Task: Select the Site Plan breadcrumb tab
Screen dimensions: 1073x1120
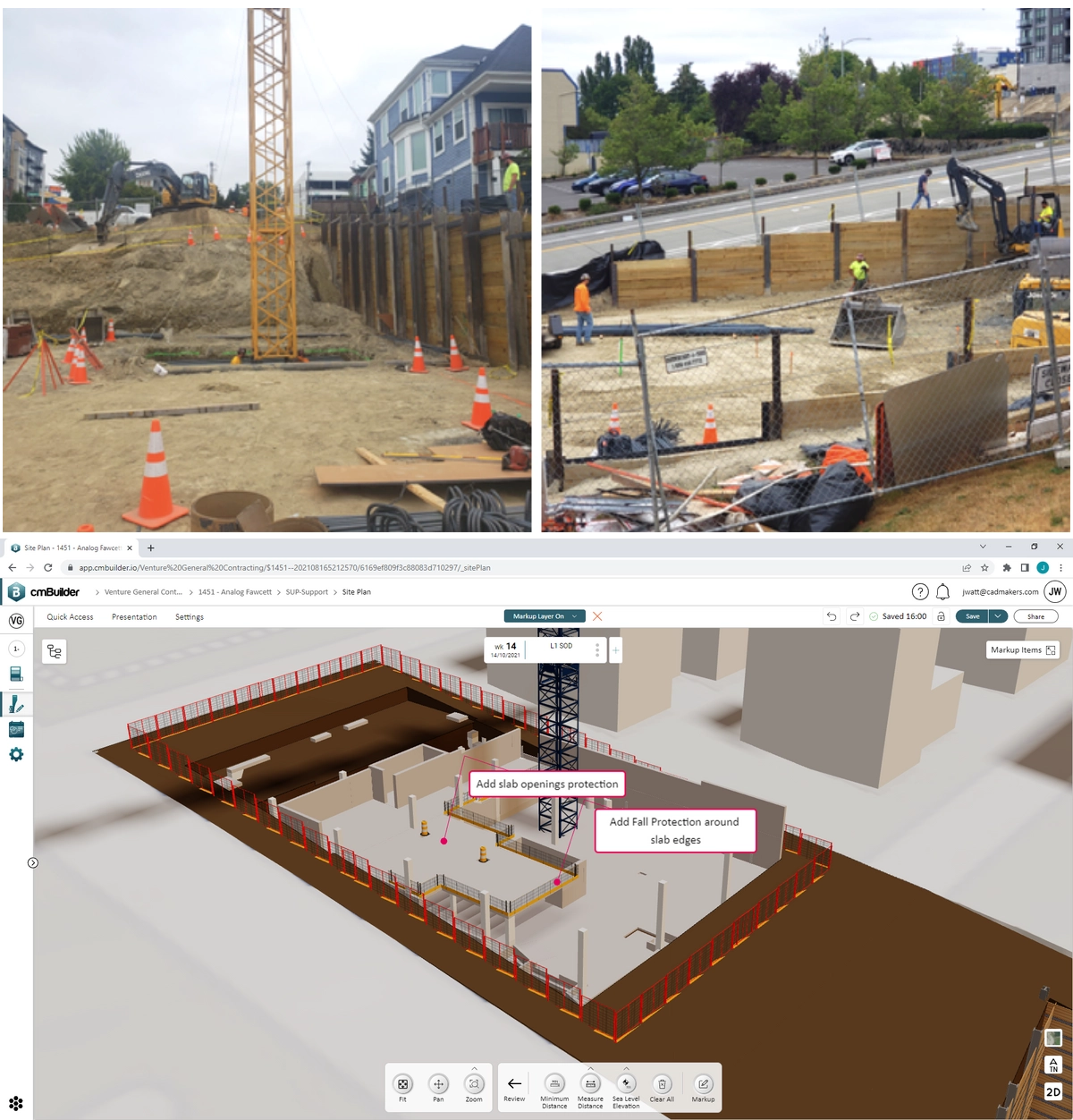Action: 357,591
